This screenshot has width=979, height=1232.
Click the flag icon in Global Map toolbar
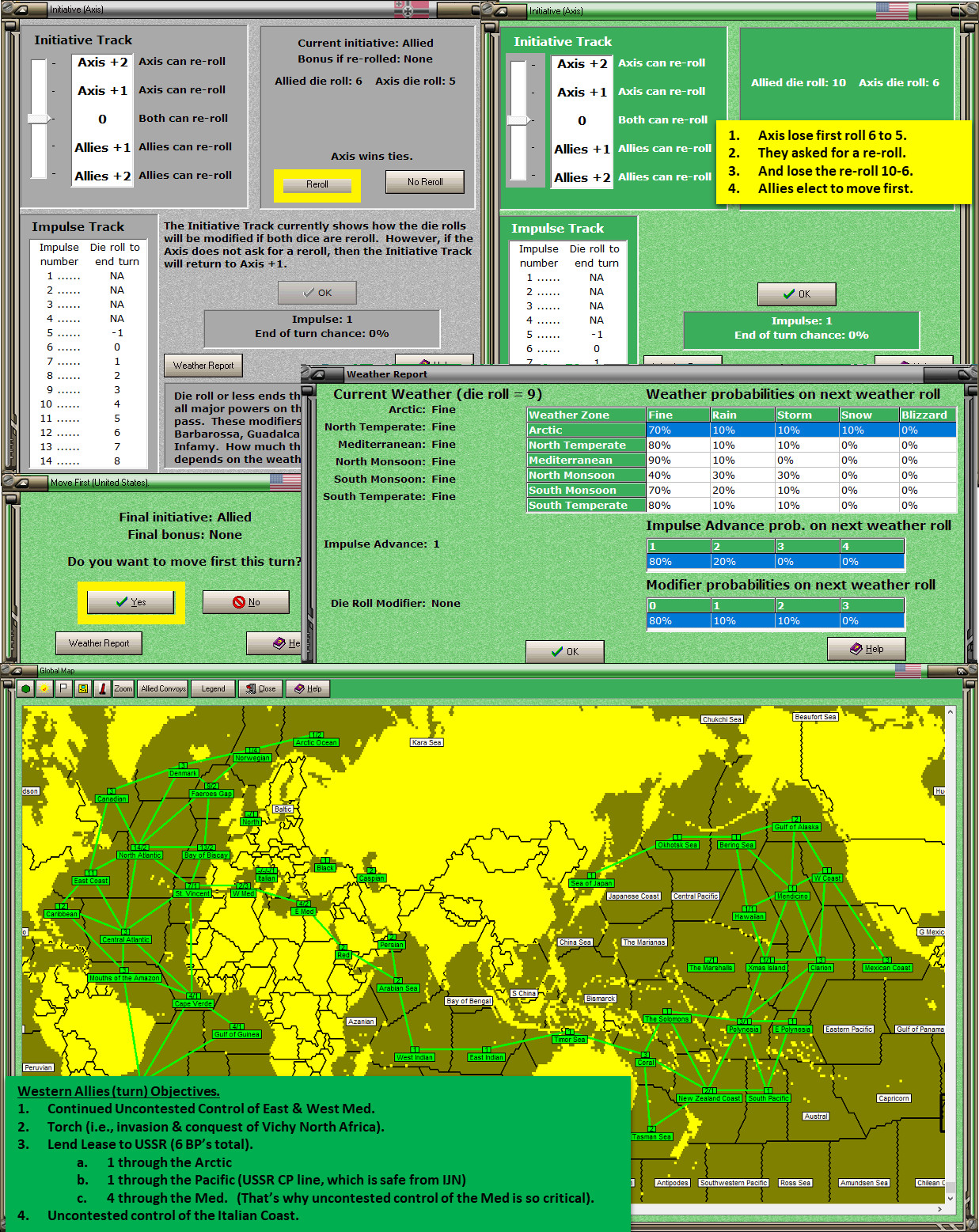tap(63, 688)
